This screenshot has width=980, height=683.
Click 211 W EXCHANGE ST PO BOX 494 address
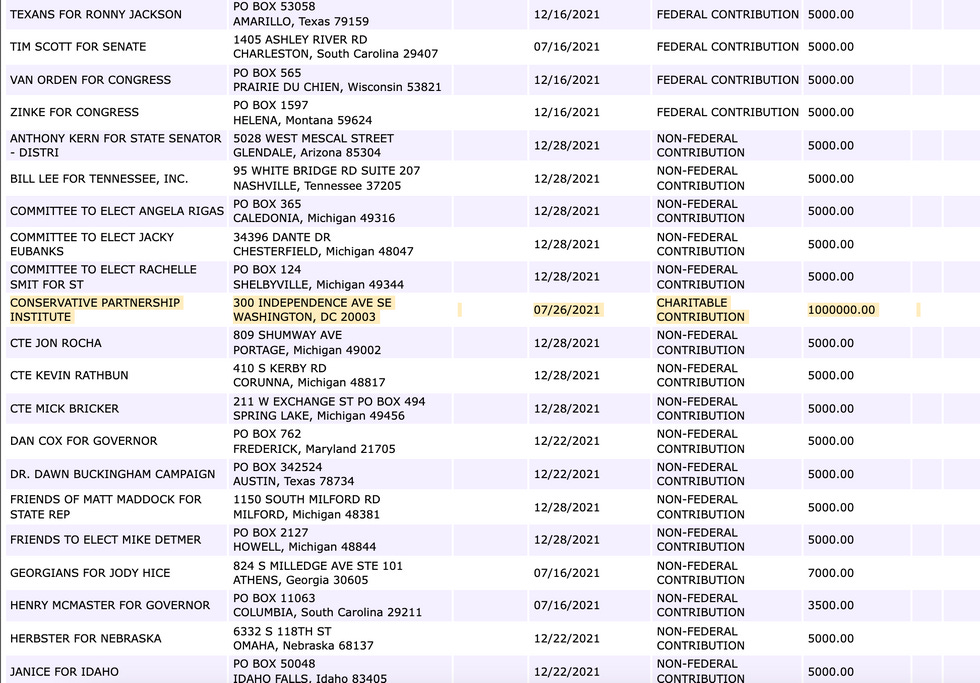tap(329, 409)
